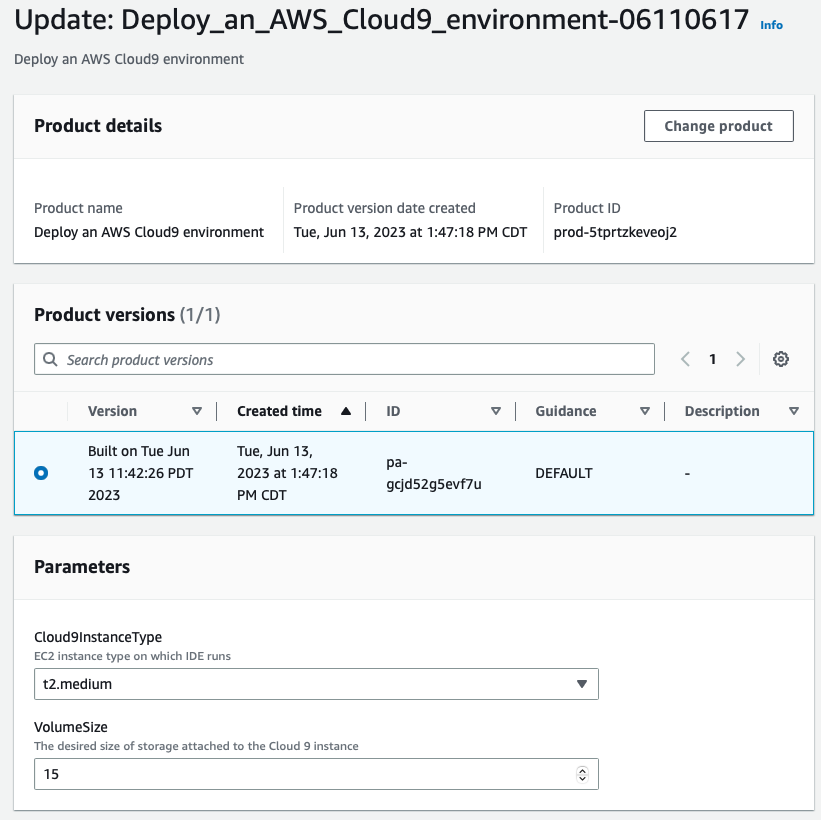Click the Description column header
821x820 pixels.
(722, 411)
